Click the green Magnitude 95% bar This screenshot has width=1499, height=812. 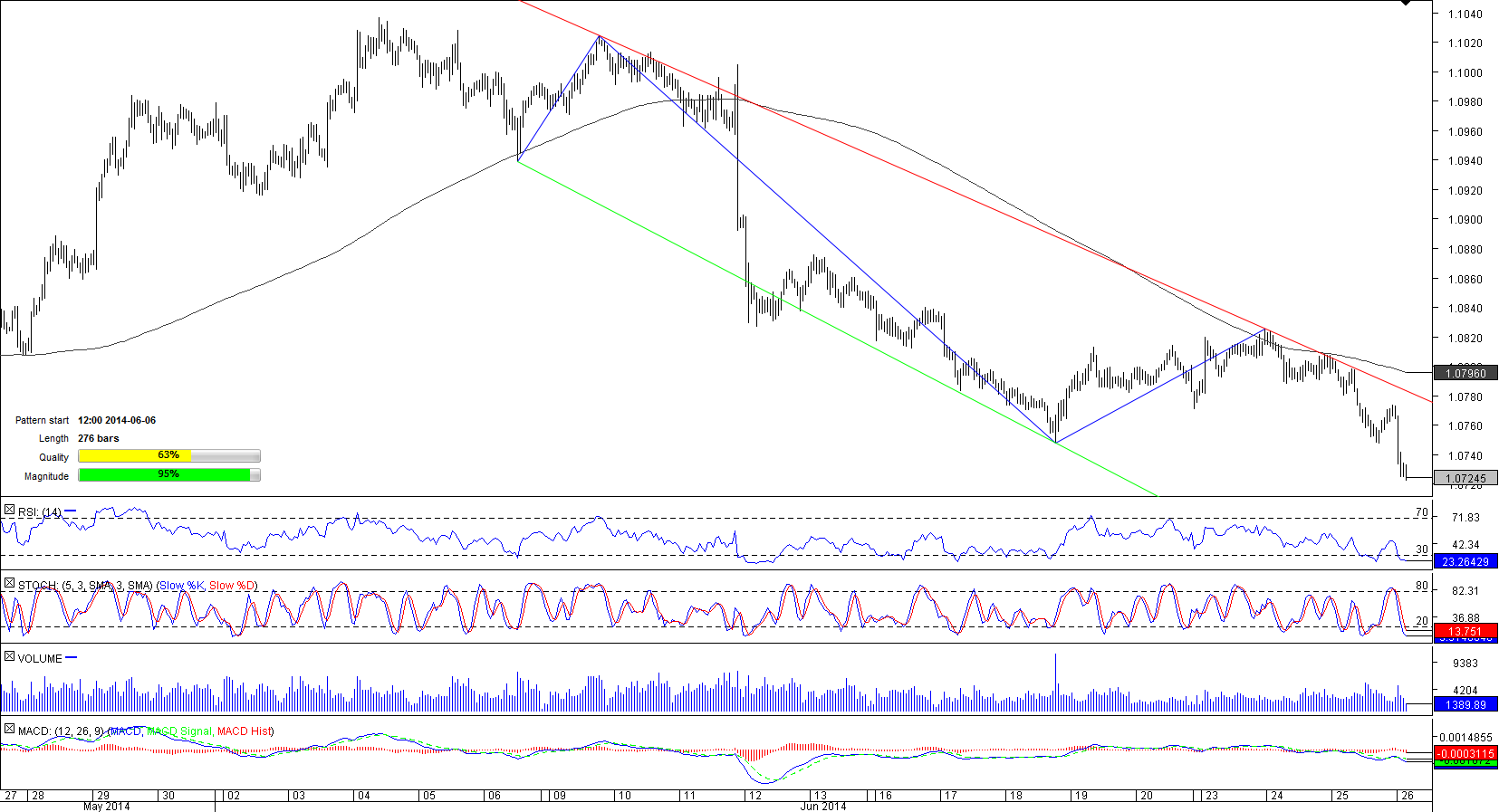pyautogui.click(x=164, y=475)
